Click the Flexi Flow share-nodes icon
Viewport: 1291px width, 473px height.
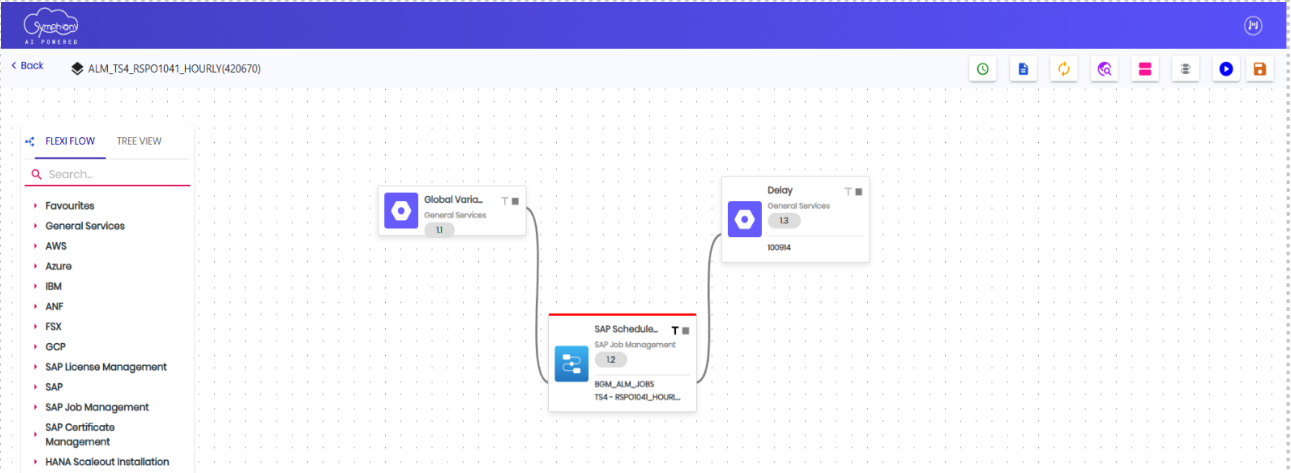(x=30, y=141)
